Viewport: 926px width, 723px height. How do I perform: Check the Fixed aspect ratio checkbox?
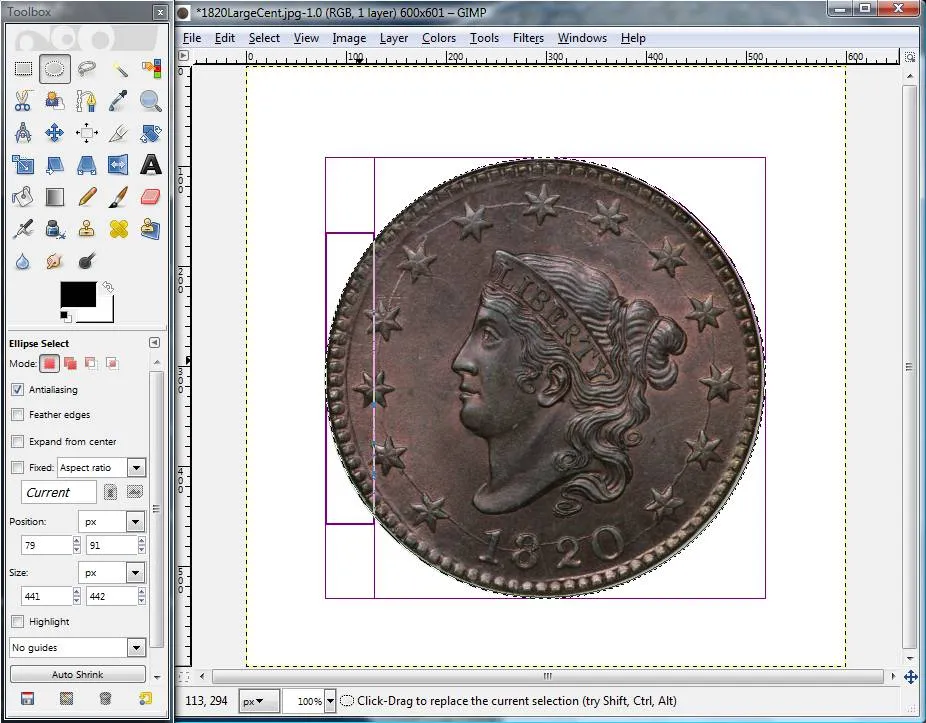18,467
